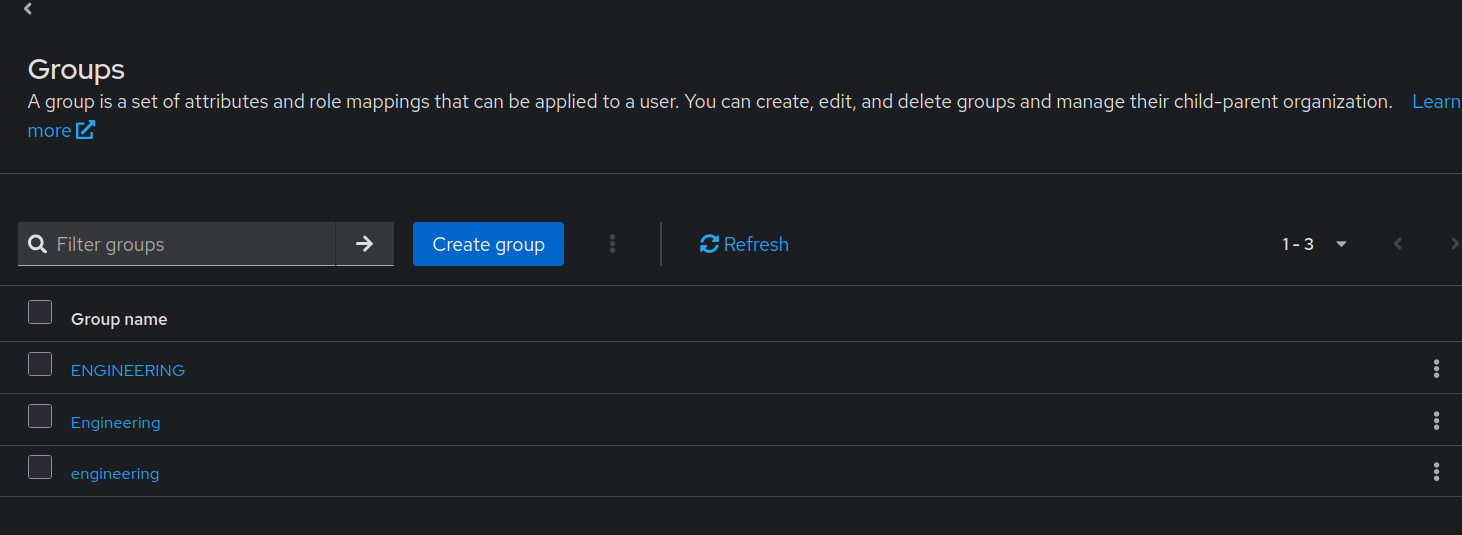Image resolution: width=1462 pixels, height=535 pixels.
Task: Check the lowercase engineering group checkbox
Action: (x=40, y=467)
